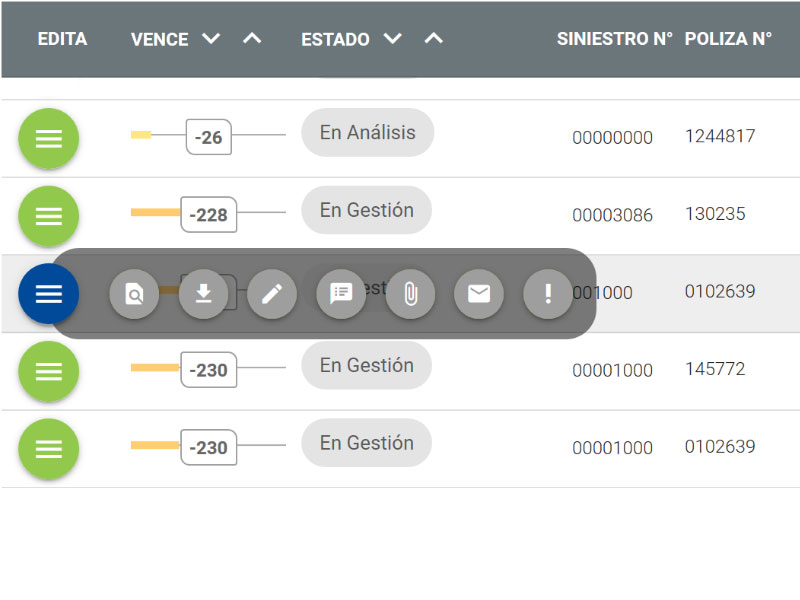The height and width of the screenshot is (600, 800).
Task: Click the envelope email icon
Action: (479, 294)
